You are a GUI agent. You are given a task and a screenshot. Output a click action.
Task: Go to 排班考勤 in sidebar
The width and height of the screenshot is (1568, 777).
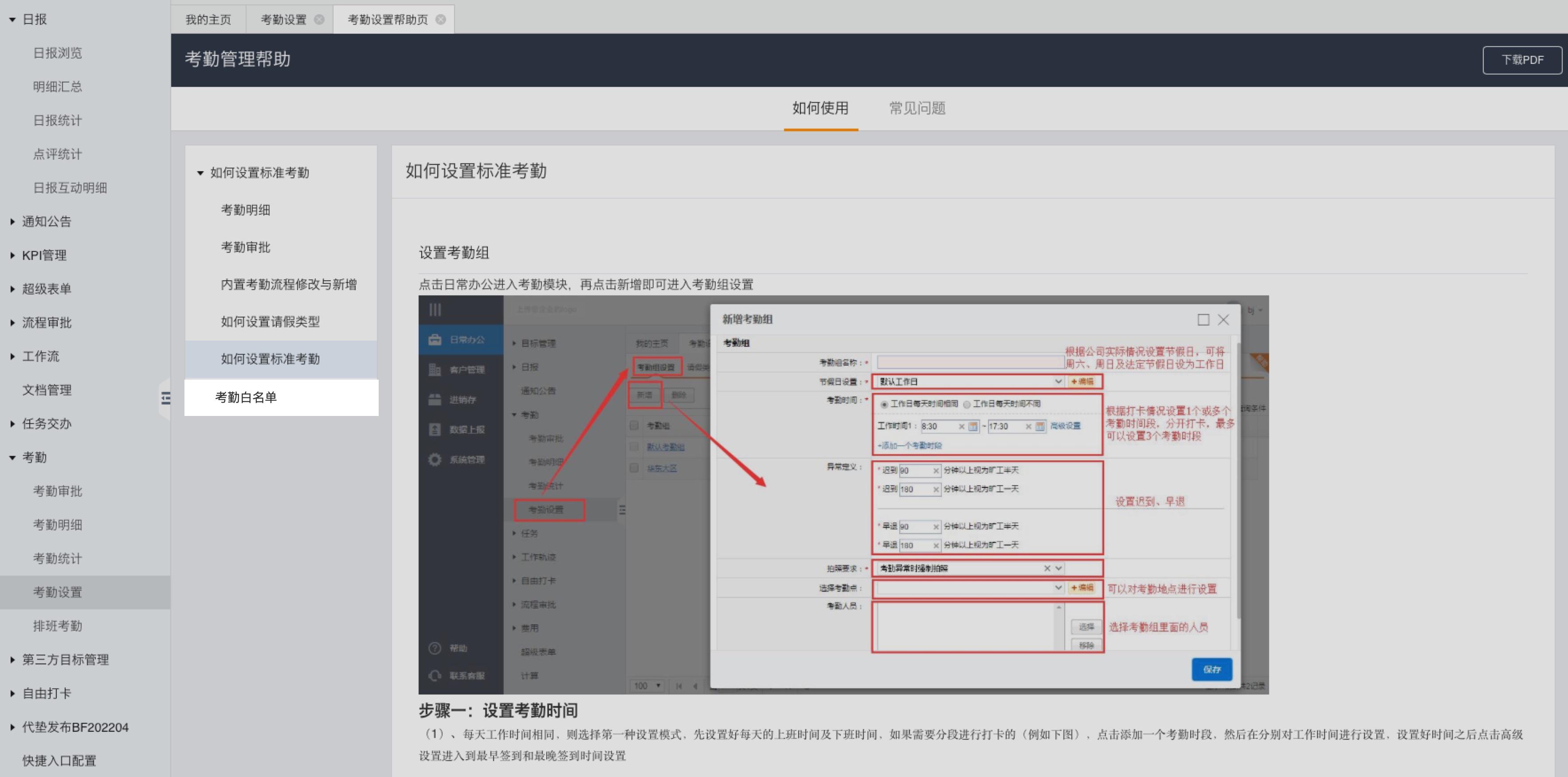(x=57, y=625)
